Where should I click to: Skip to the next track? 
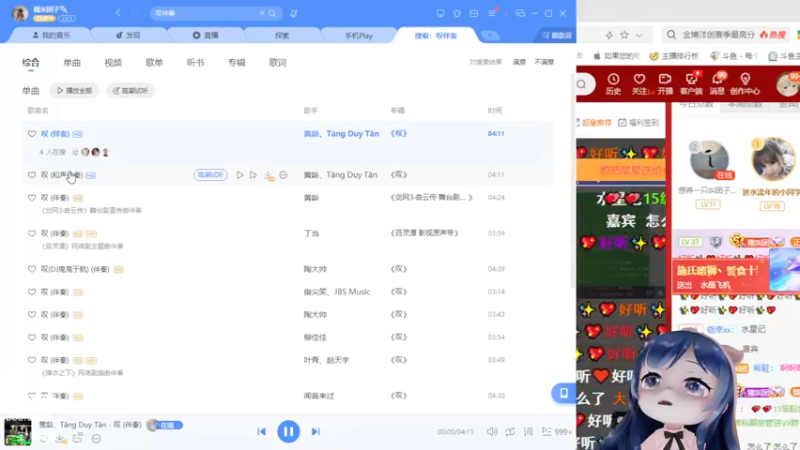click(316, 432)
